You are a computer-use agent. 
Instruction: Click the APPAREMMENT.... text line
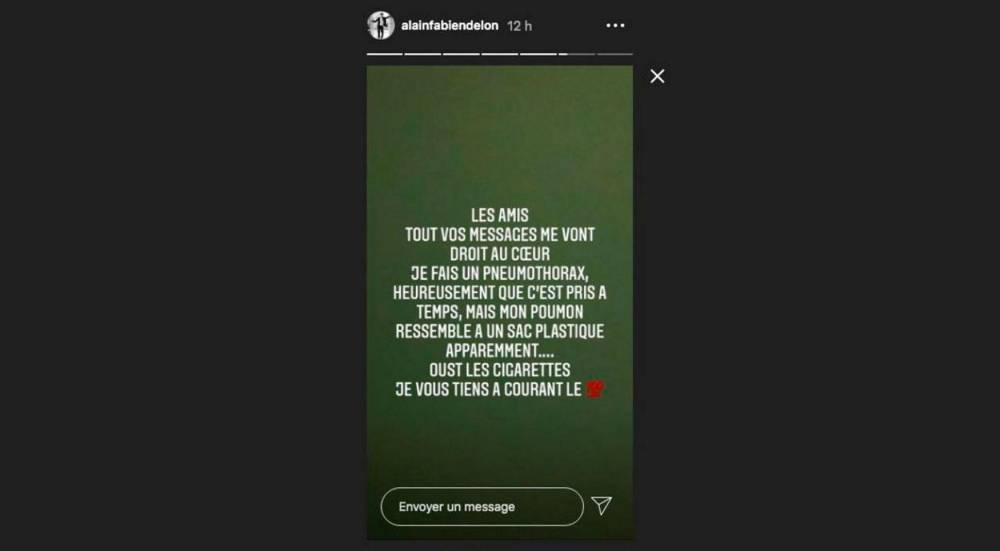pos(499,351)
